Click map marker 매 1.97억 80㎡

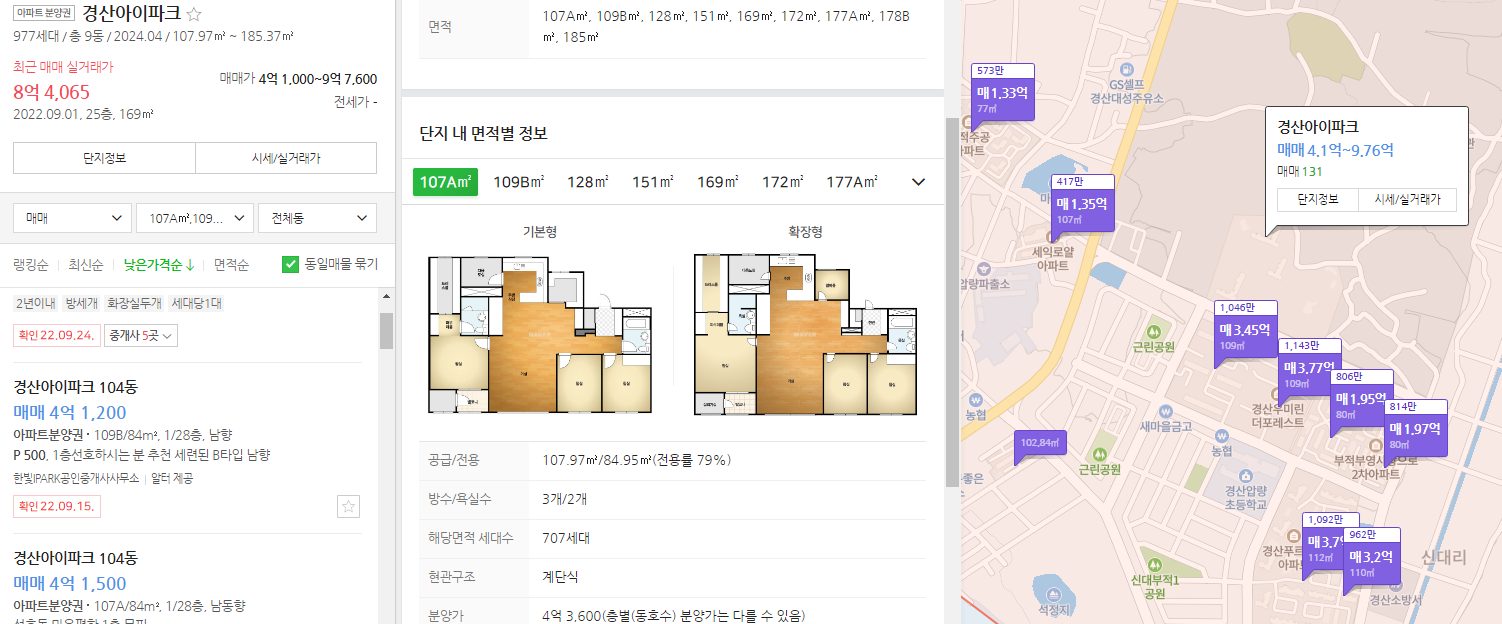pos(1415,432)
